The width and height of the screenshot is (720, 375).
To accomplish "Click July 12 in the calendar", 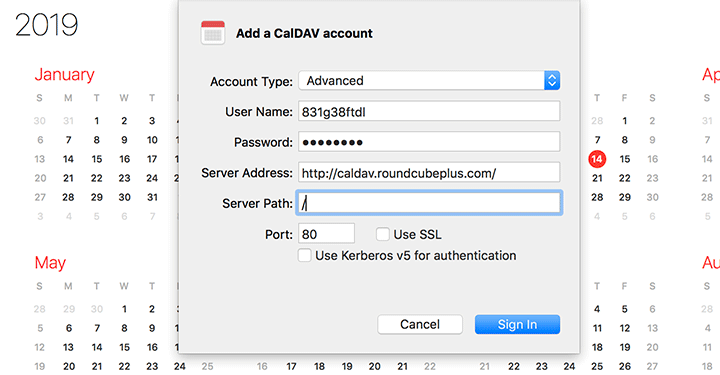I will (x=624, y=328).
